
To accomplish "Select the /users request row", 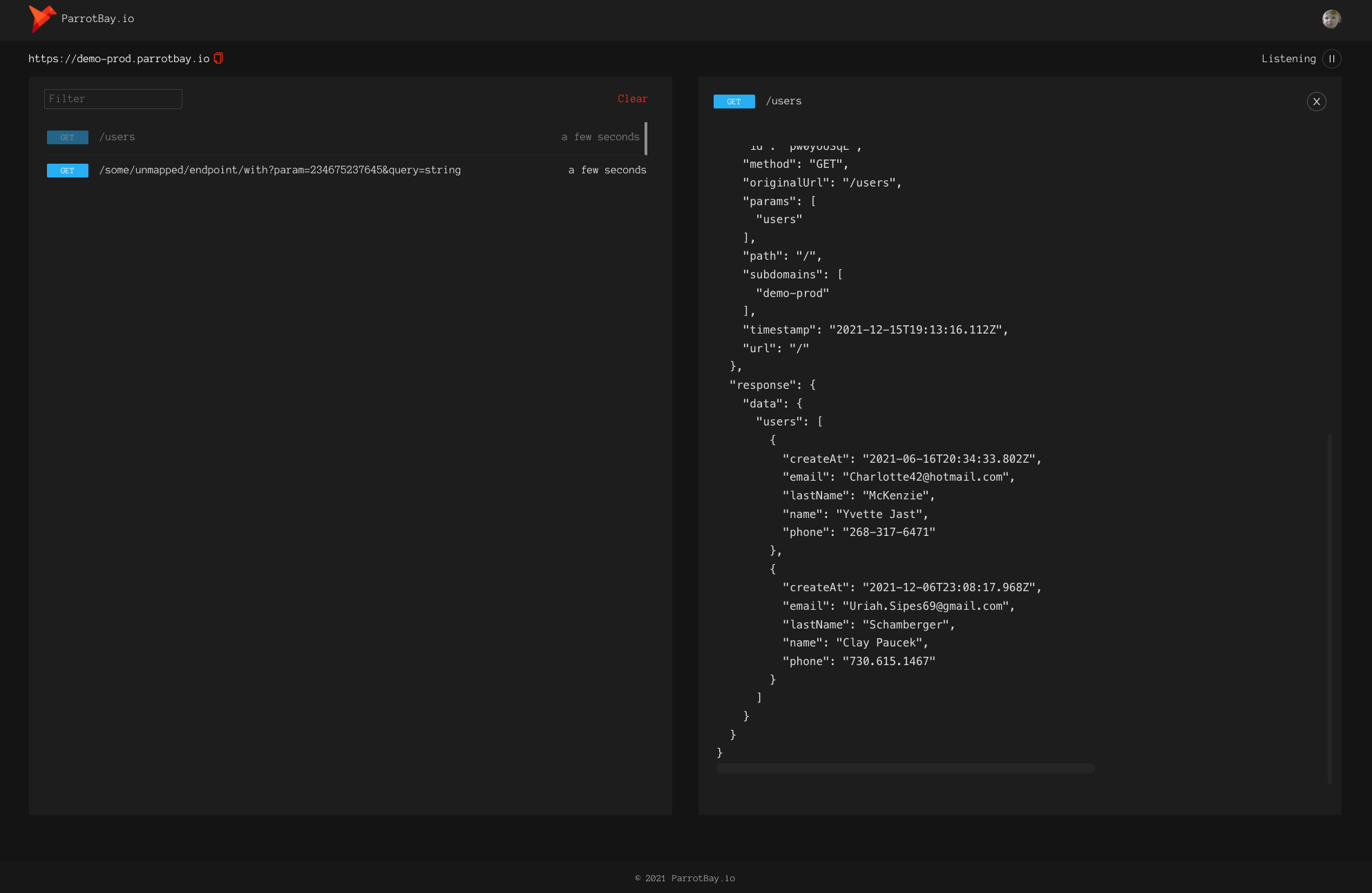I will (345, 137).
